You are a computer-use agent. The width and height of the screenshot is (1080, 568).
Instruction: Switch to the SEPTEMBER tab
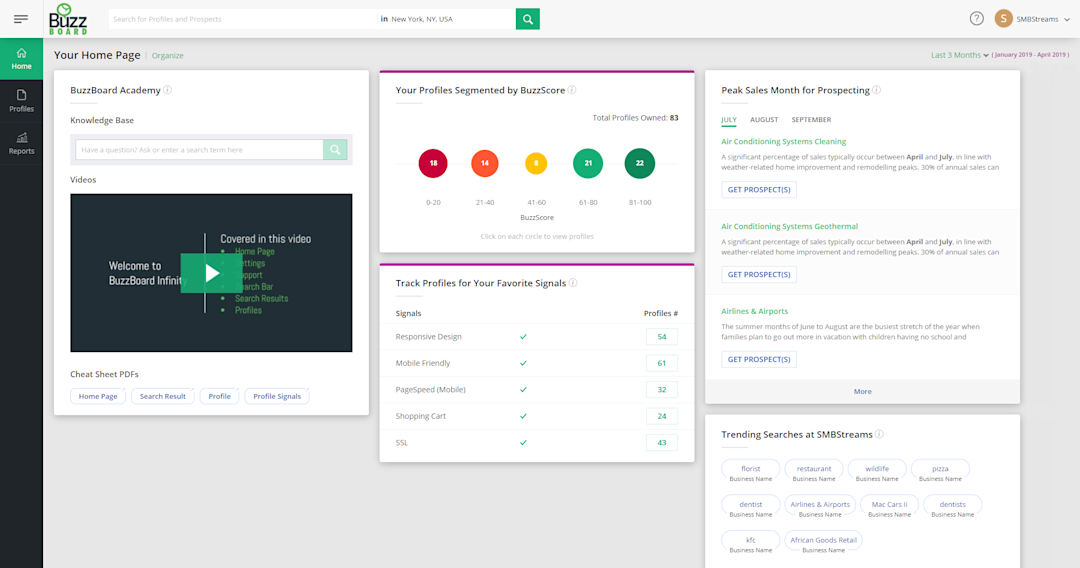811,120
